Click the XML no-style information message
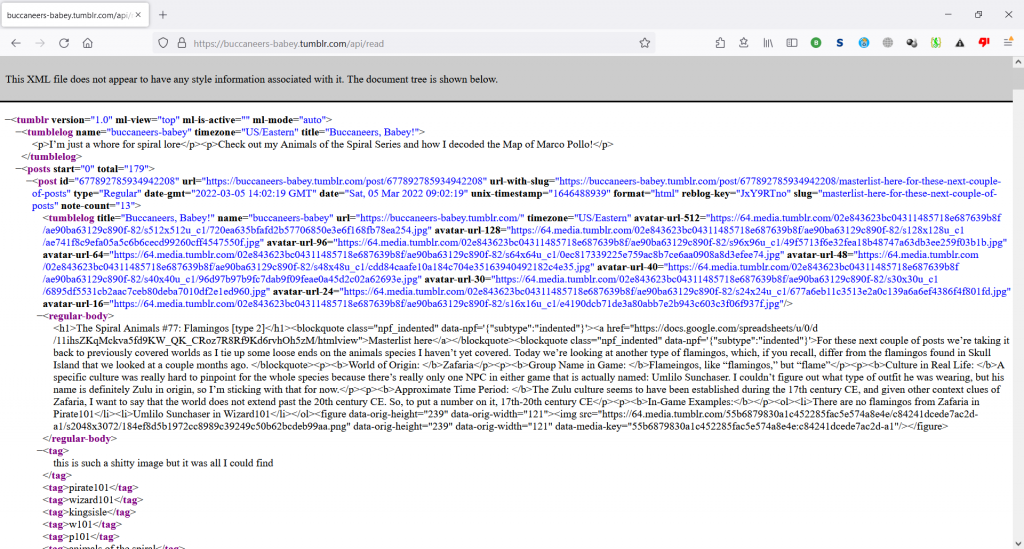The height and width of the screenshot is (549, 1024). pos(251,79)
